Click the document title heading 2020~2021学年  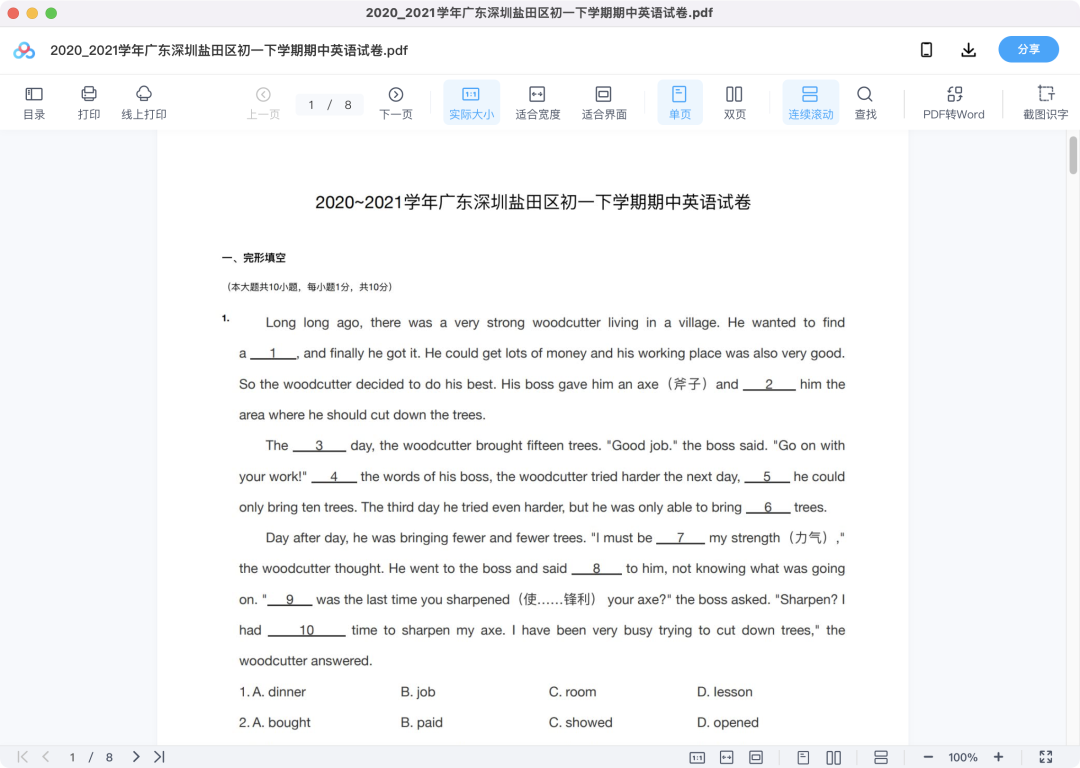click(x=532, y=203)
